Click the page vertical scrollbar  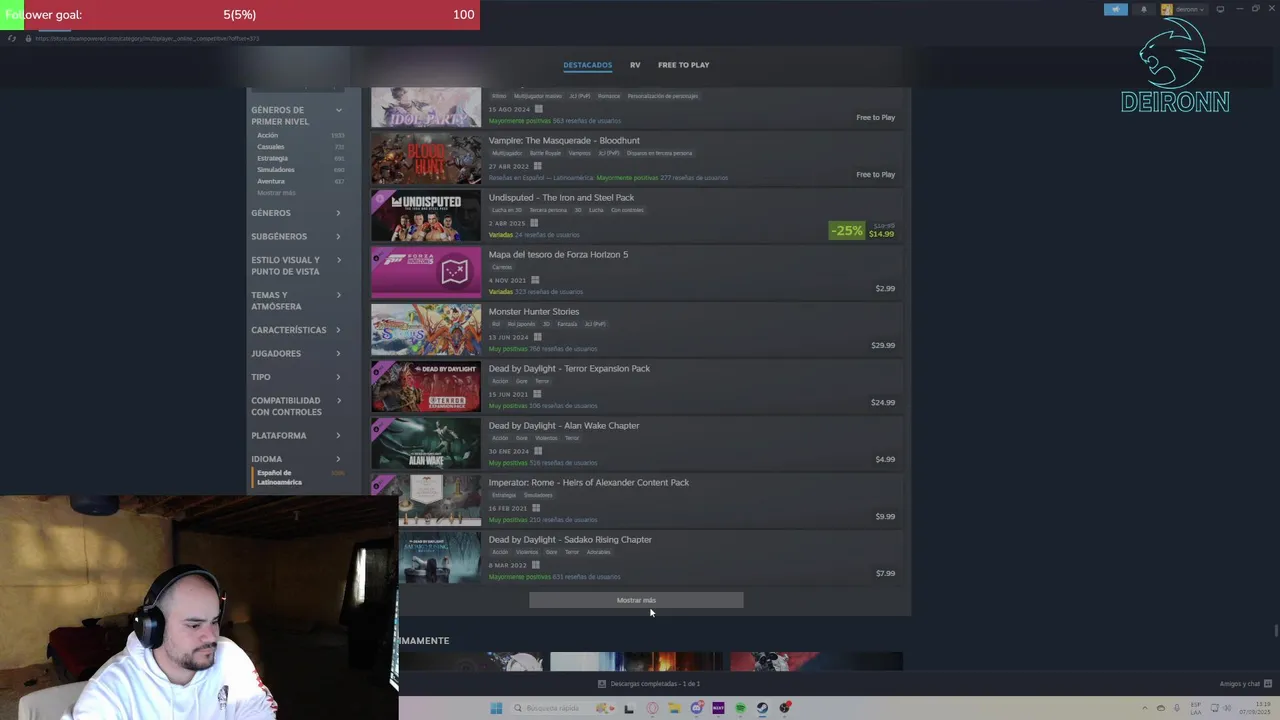(x=1276, y=631)
